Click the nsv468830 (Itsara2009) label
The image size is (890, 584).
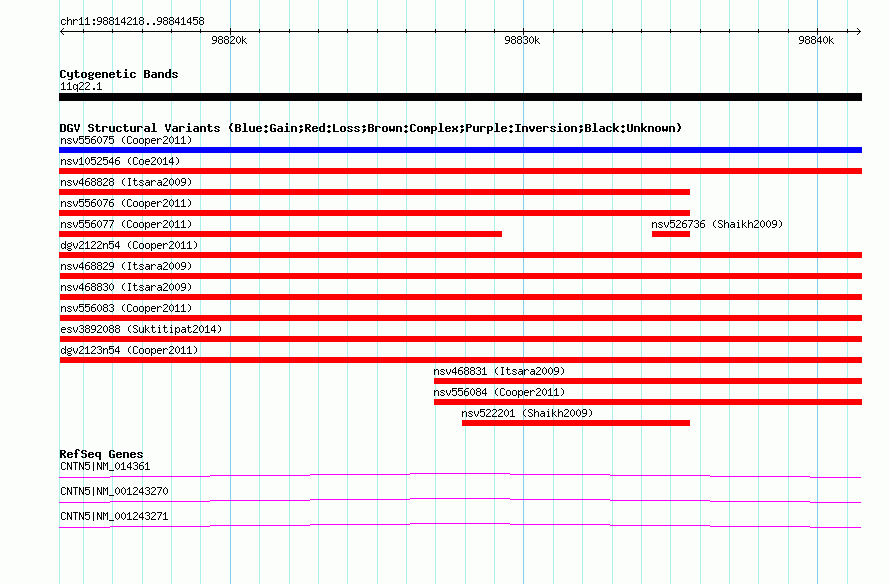126,287
